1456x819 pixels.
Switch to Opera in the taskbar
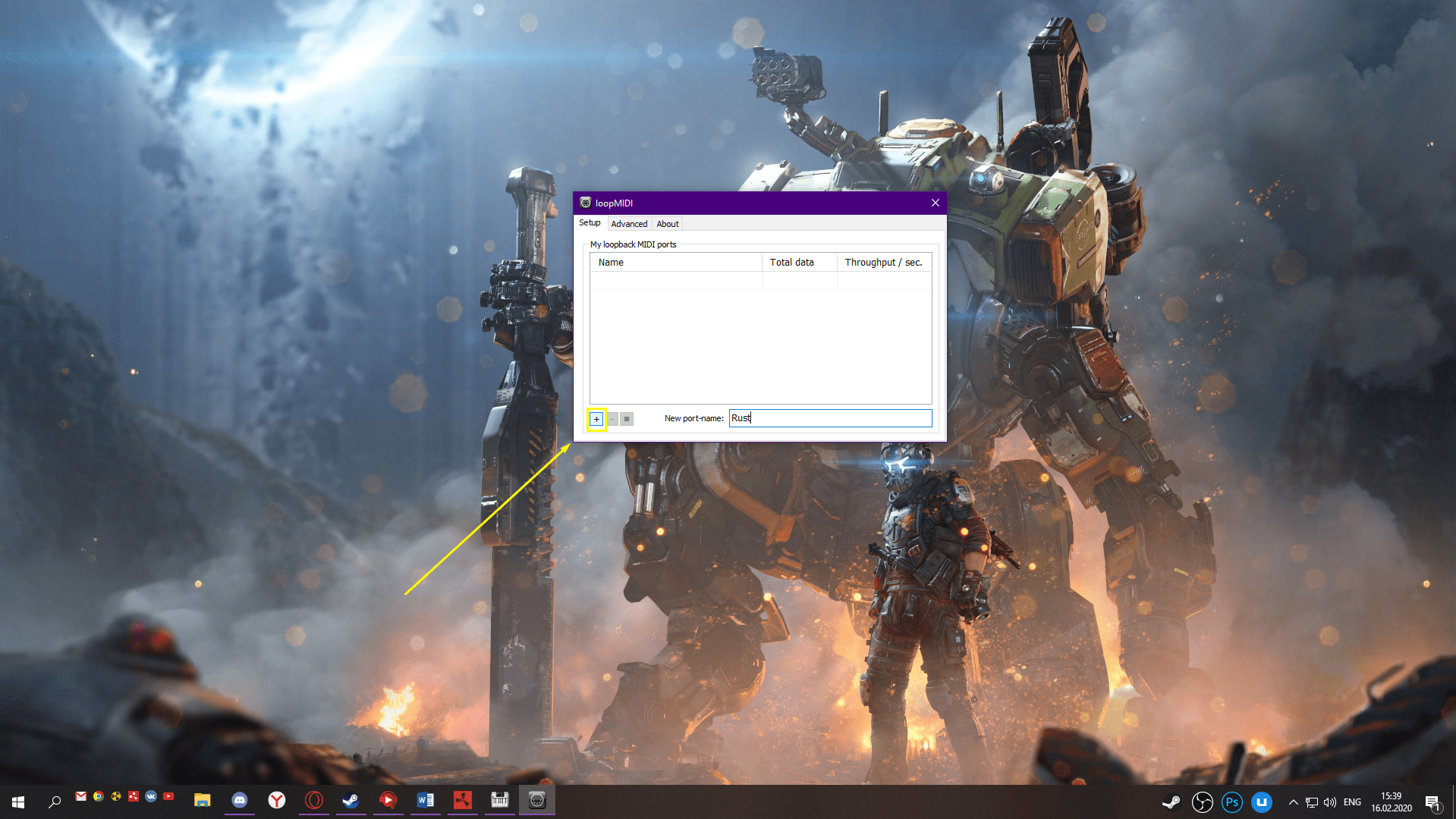click(x=314, y=801)
